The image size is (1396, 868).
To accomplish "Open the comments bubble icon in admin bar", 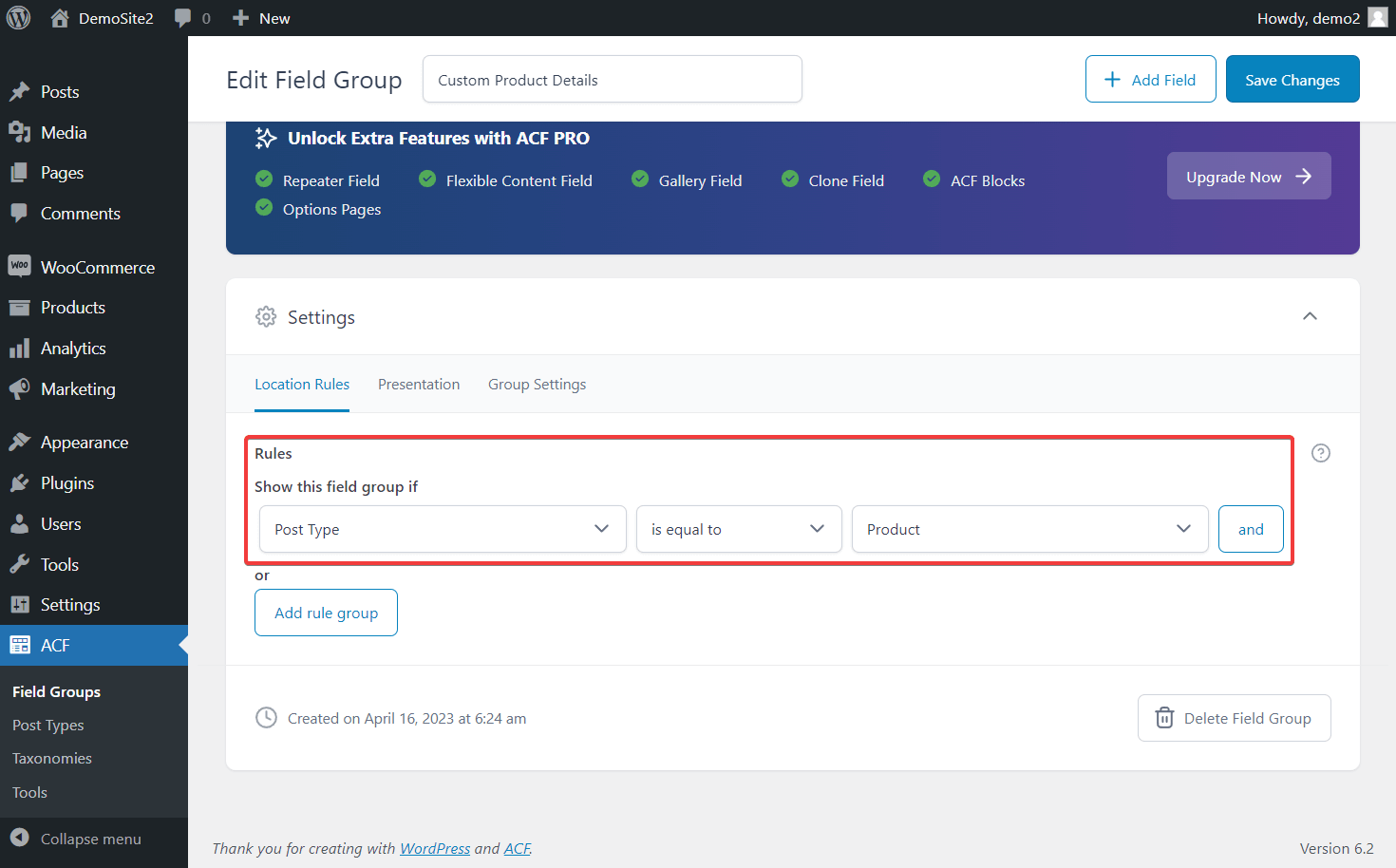I will pos(182,18).
